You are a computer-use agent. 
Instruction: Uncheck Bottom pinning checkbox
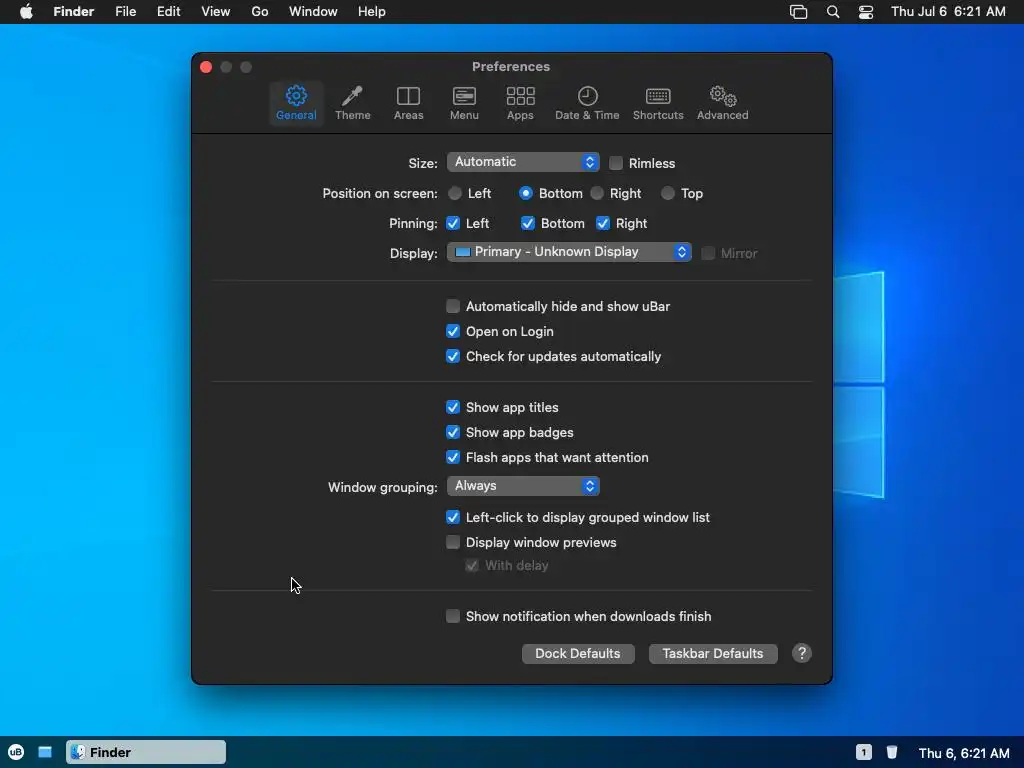tap(528, 223)
